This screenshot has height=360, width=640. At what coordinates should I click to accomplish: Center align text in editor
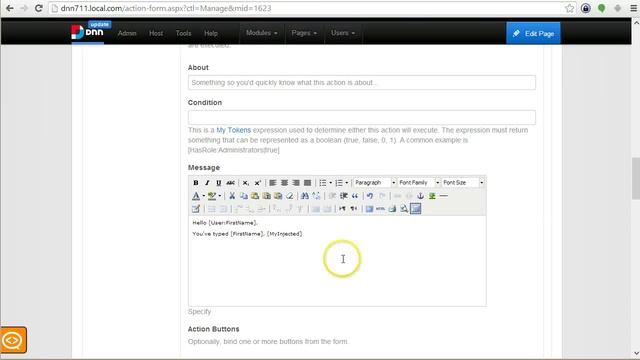(284, 183)
